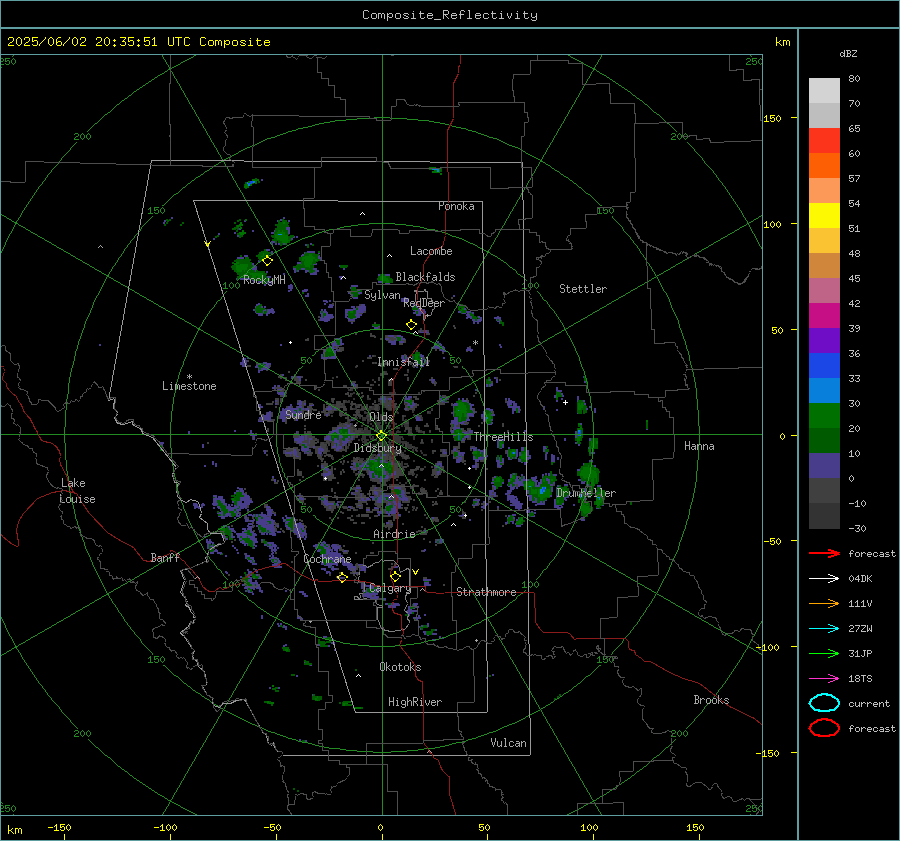Image resolution: width=900 pixels, height=841 pixels.
Task: Pick the light gray 70–80 dBZ swatch
Action: pos(824,91)
